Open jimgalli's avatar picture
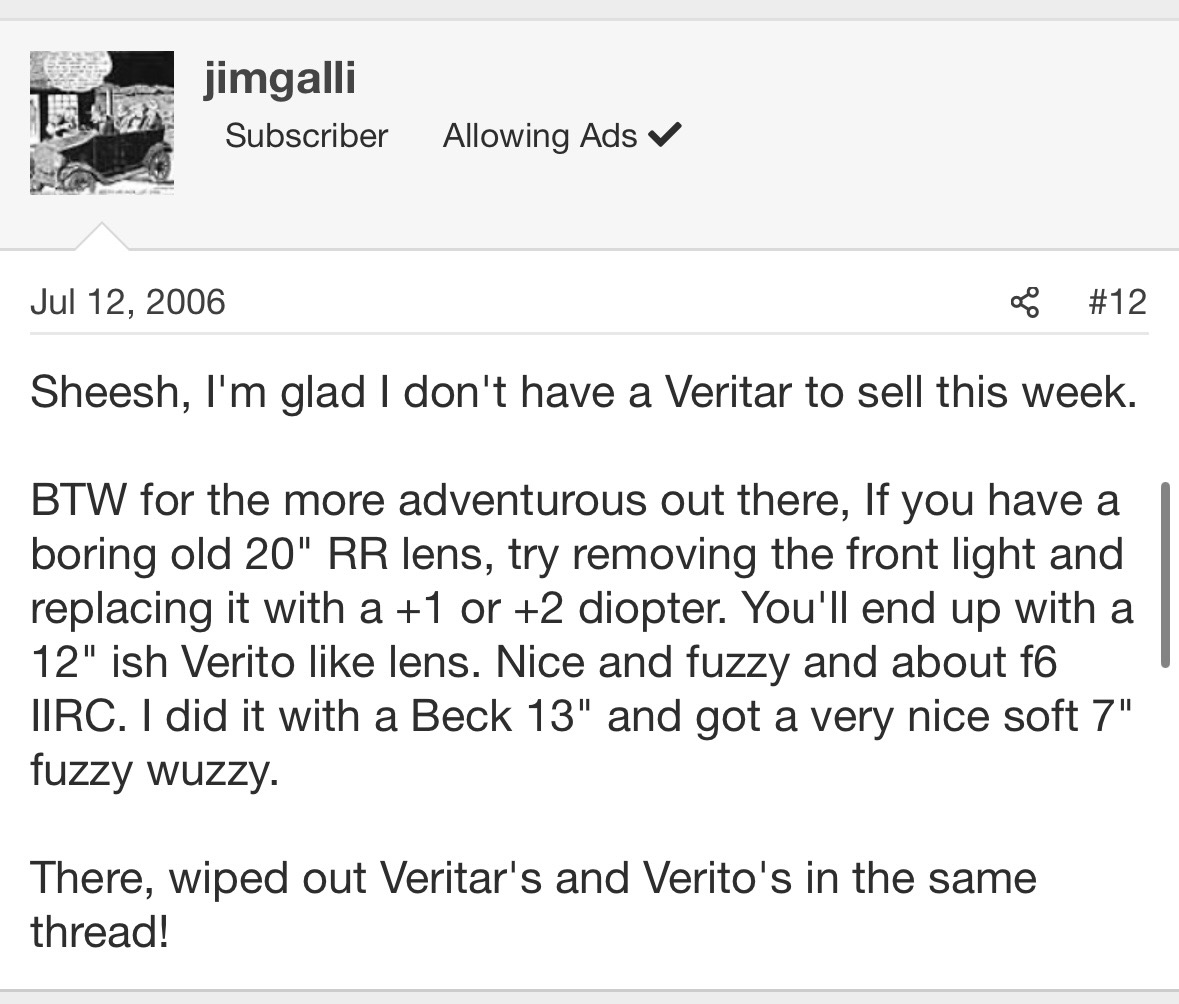This screenshot has width=1179, height=1004. 101,122
